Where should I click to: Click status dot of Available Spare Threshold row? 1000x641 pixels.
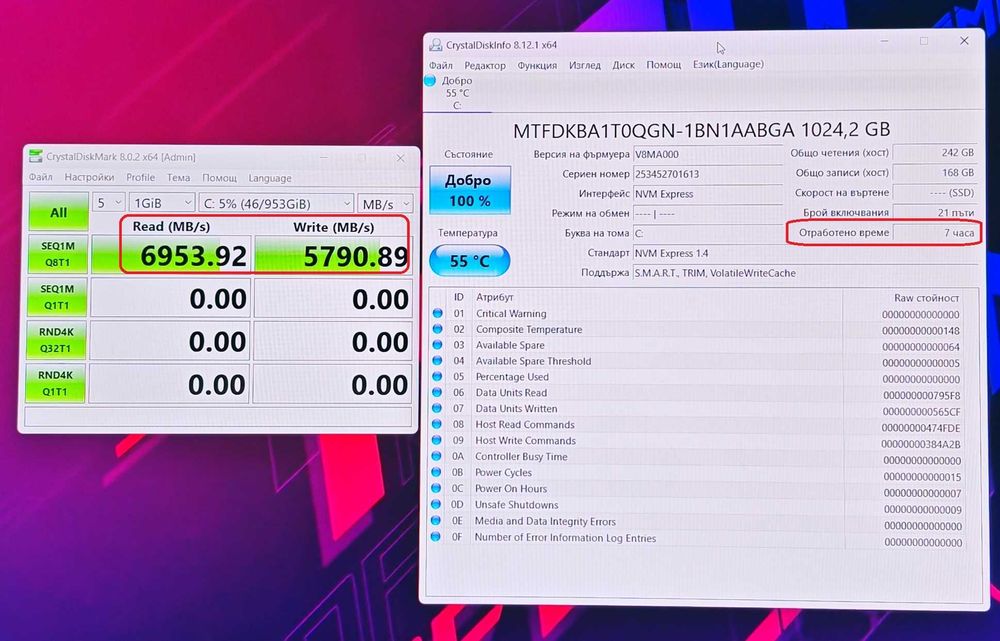pyautogui.click(x=438, y=361)
